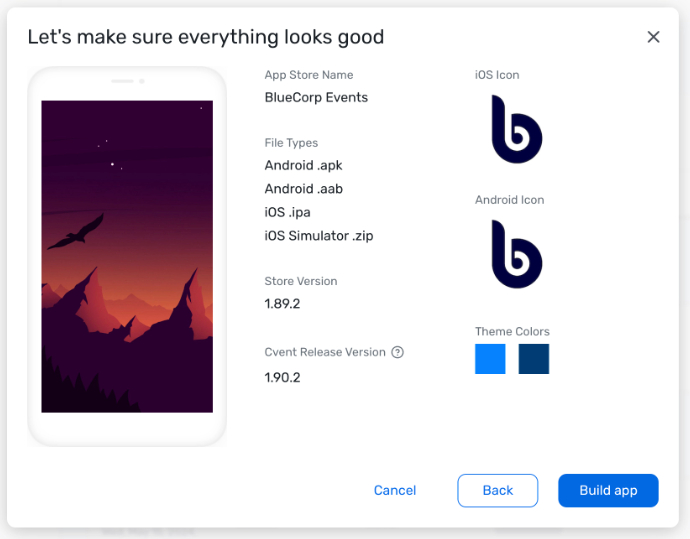Cancel the app build dialog
690x539 pixels.
[395, 490]
